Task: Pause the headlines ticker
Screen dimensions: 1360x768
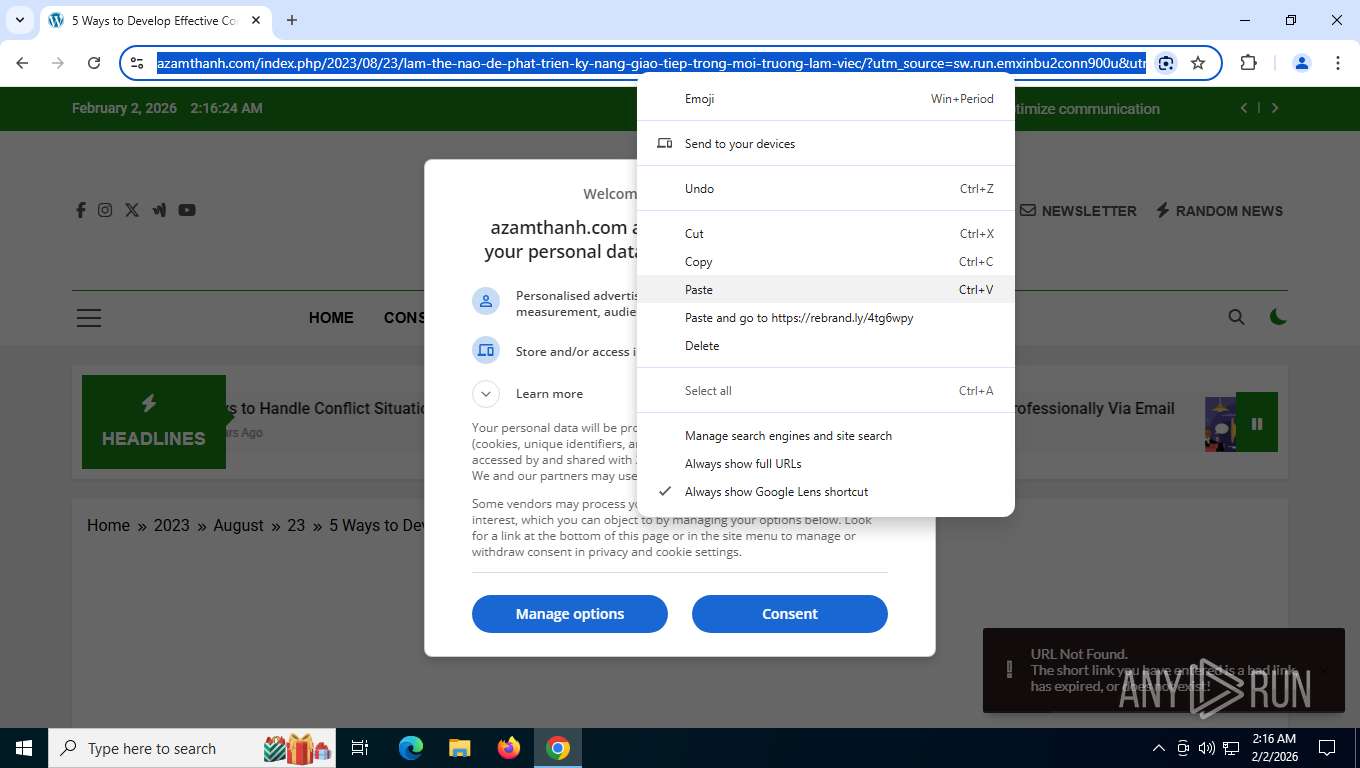Action: [x=1257, y=423]
